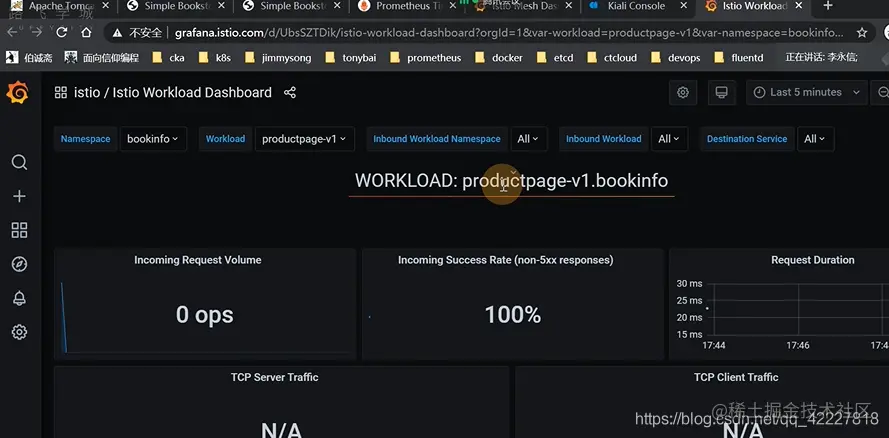The width and height of the screenshot is (889, 438).
Task: Click the share dashboard icon
Action: click(290, 92)
